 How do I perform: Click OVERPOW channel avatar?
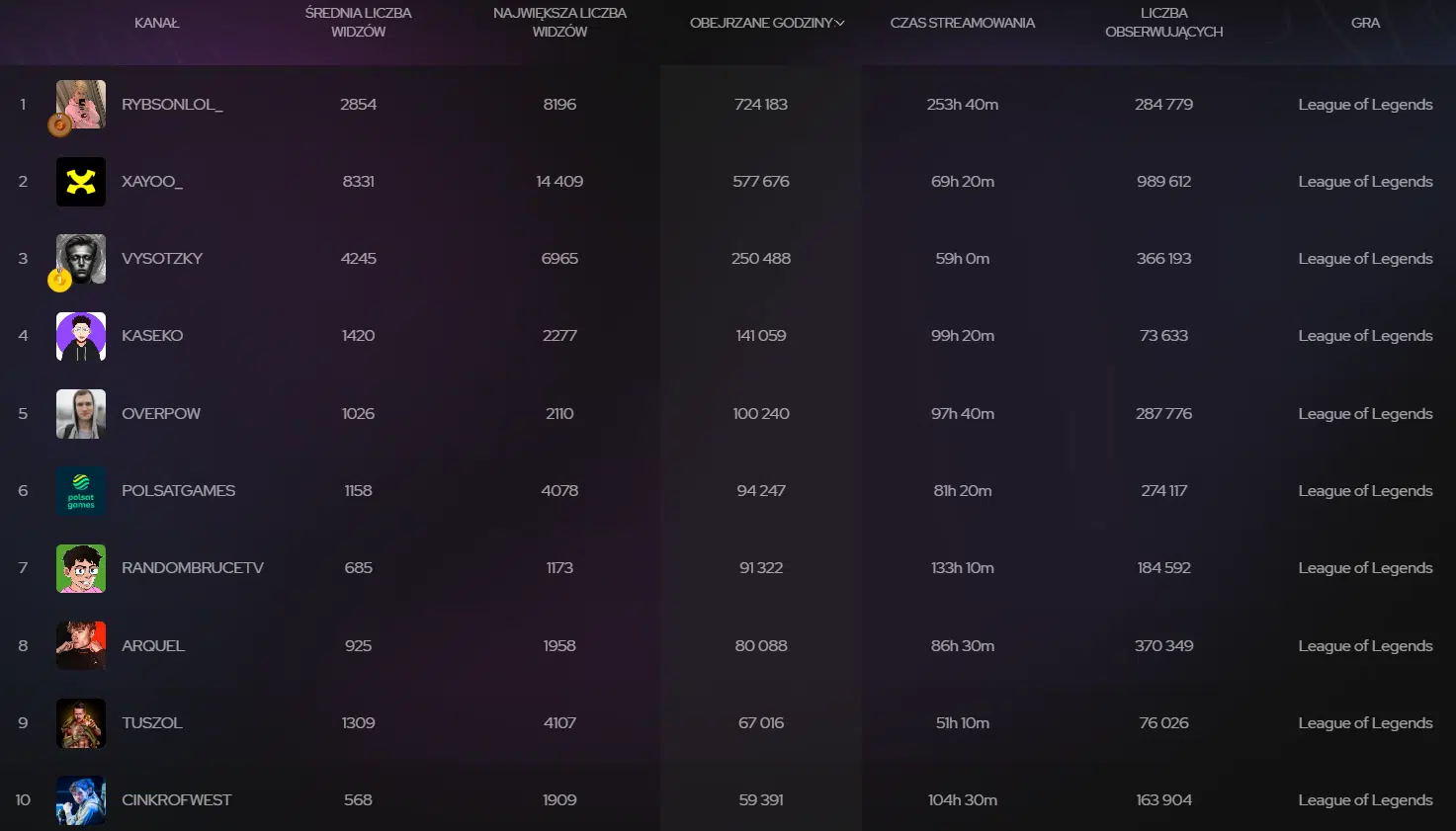point(81,413)
